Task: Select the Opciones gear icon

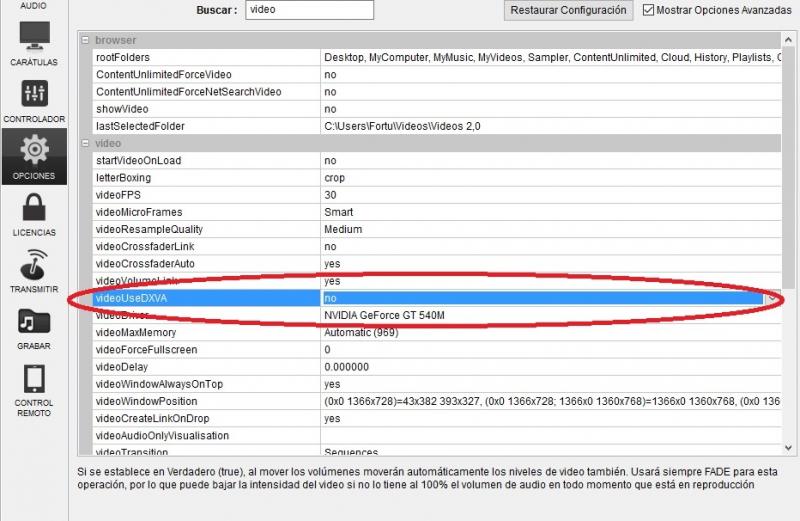Action: pos(34,150)
